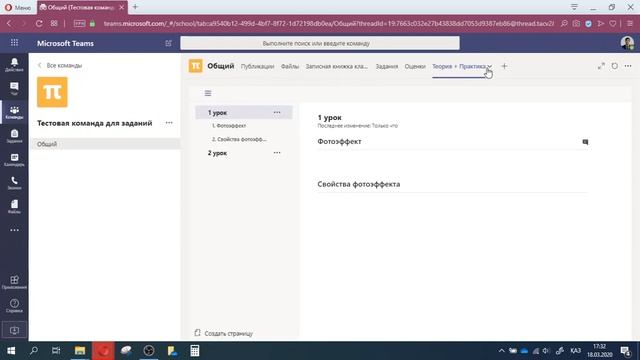Reload the page in Opera
The width and height of the screenshot is (640, 360).
click(x=39, y=24)
